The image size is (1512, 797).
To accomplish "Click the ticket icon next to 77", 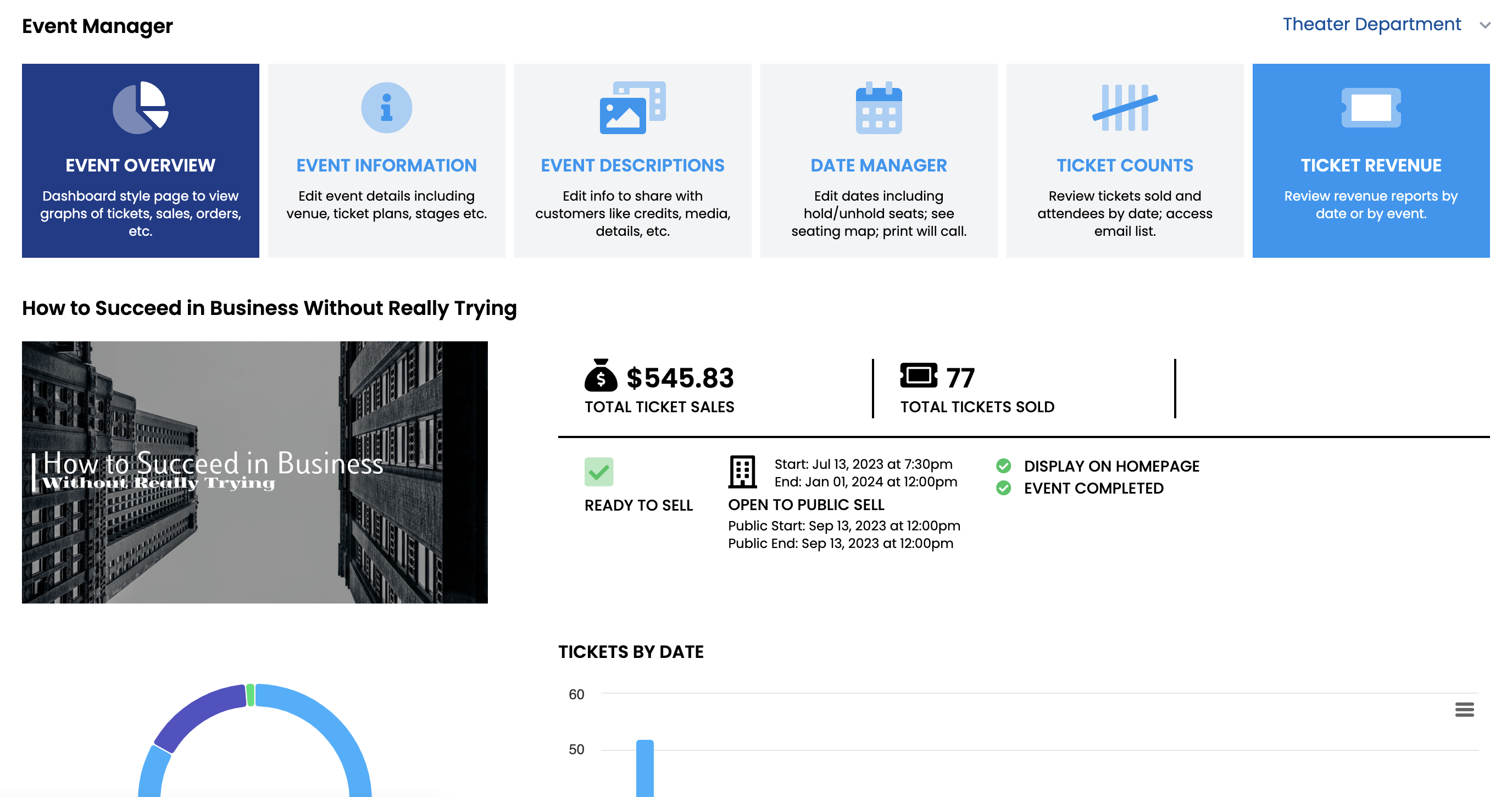I will click(919, 375).
